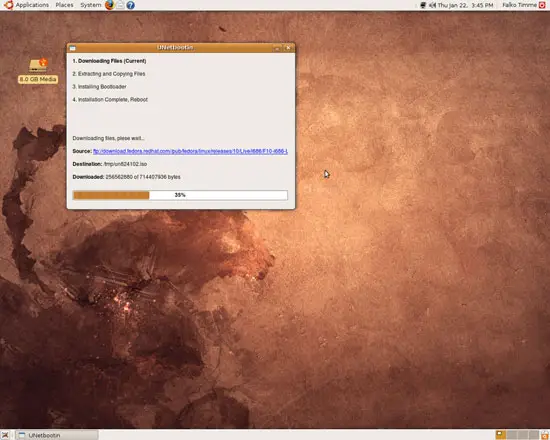Click the 35% download progress bar
This screenshot has width=550, height=440.
coord(180,195)
